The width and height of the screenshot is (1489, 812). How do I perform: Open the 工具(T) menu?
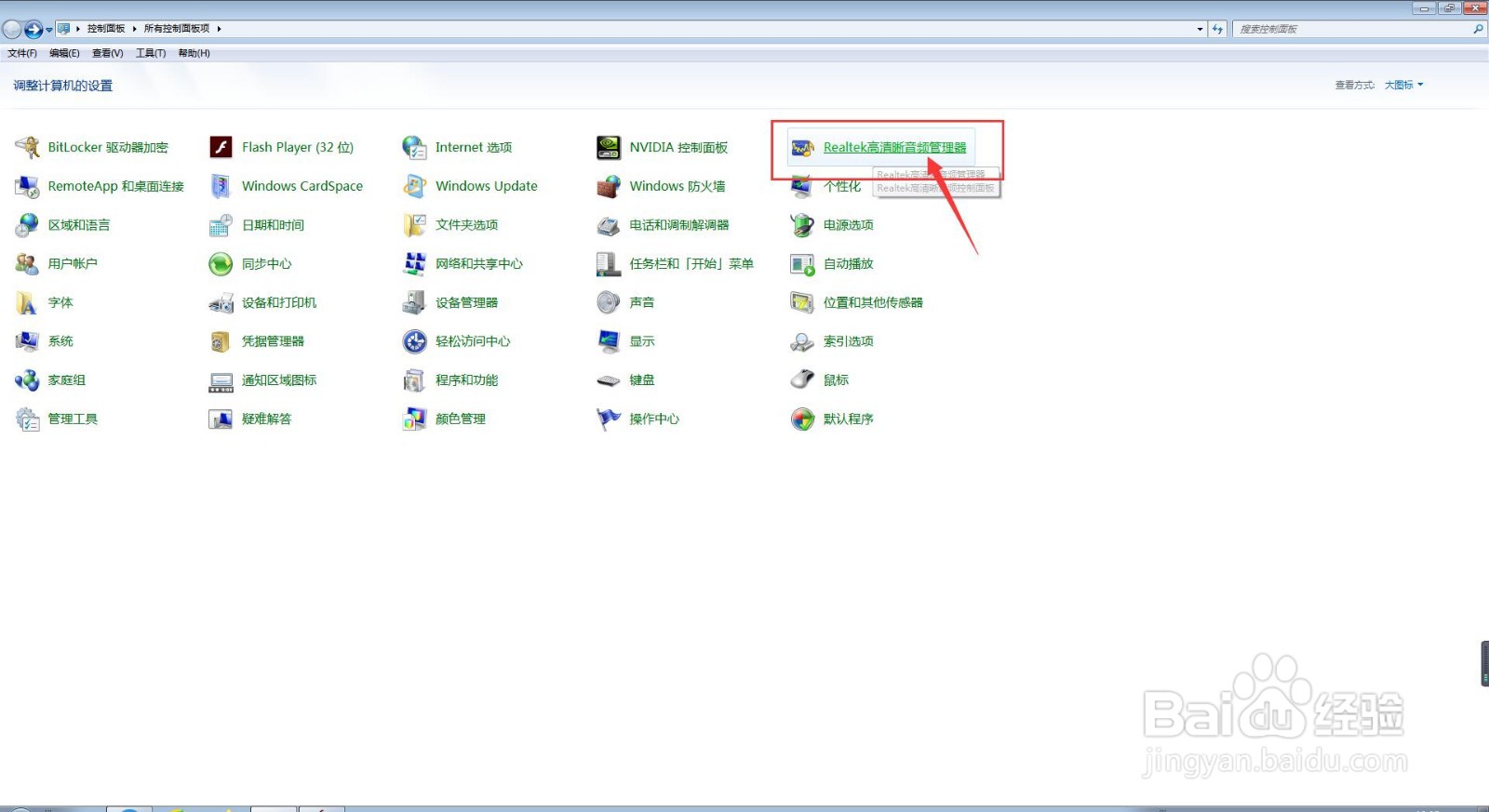click(151, 53)
